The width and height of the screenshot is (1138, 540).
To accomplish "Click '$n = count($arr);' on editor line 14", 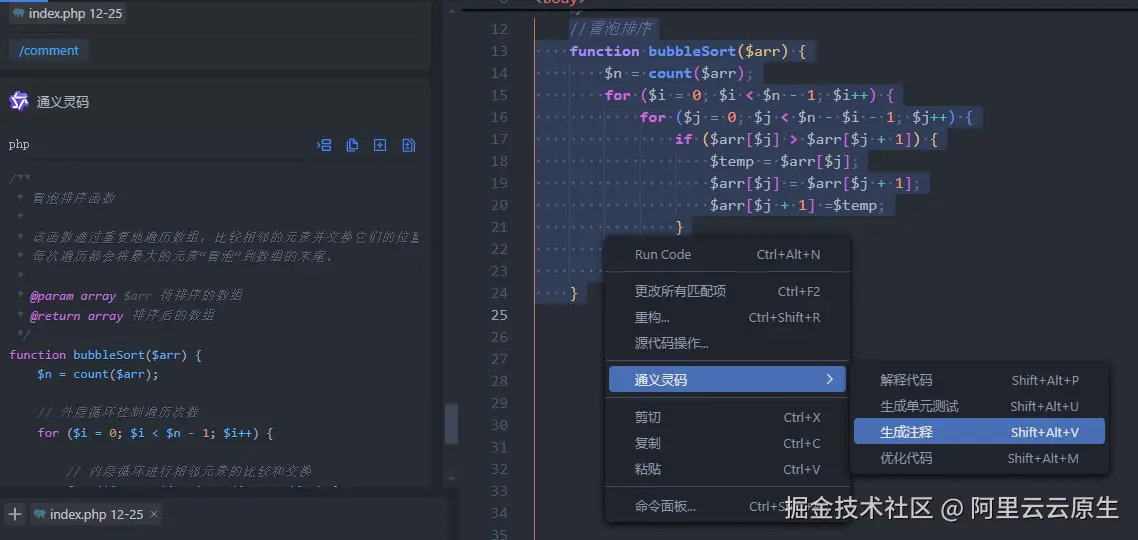I will tap(679, 73).
